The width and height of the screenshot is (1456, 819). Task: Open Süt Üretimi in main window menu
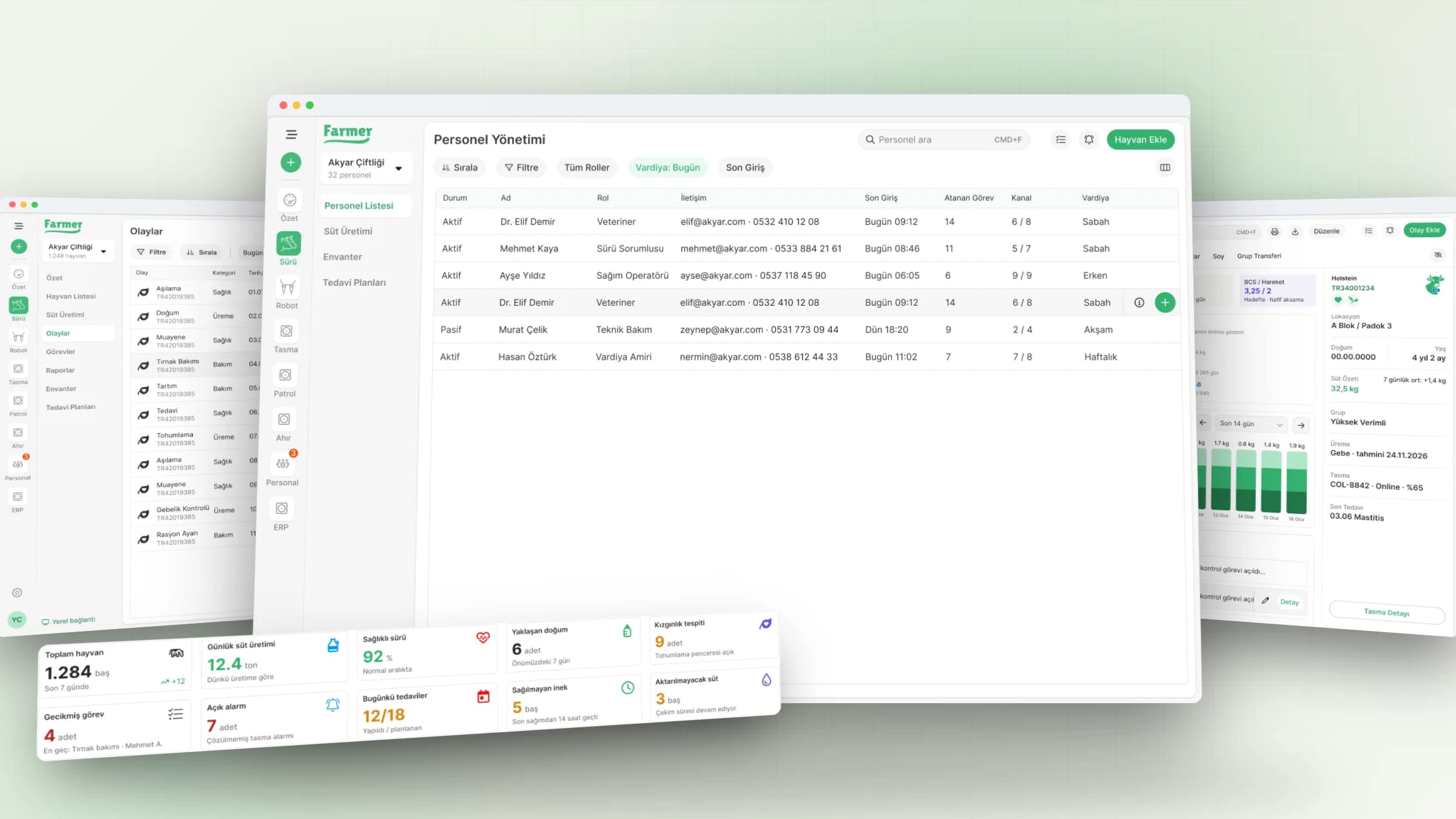(x=348, y=231)
